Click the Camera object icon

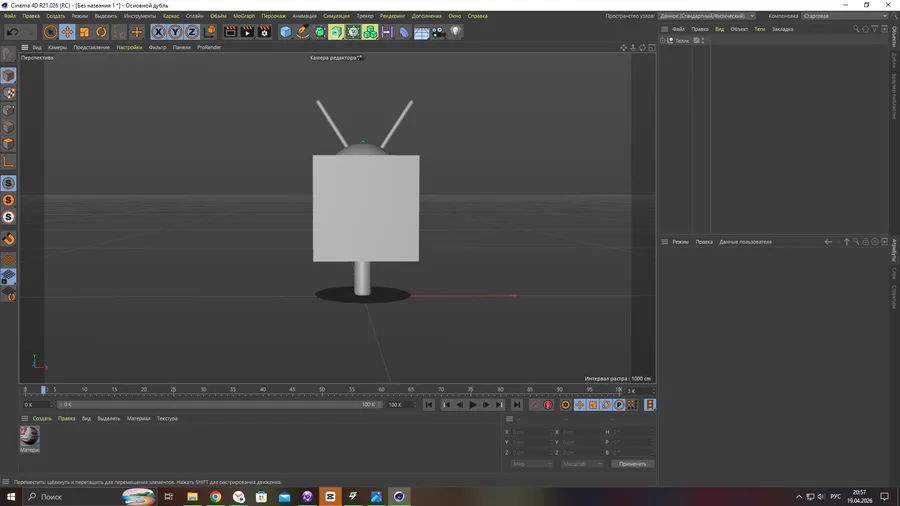(438, 32)
